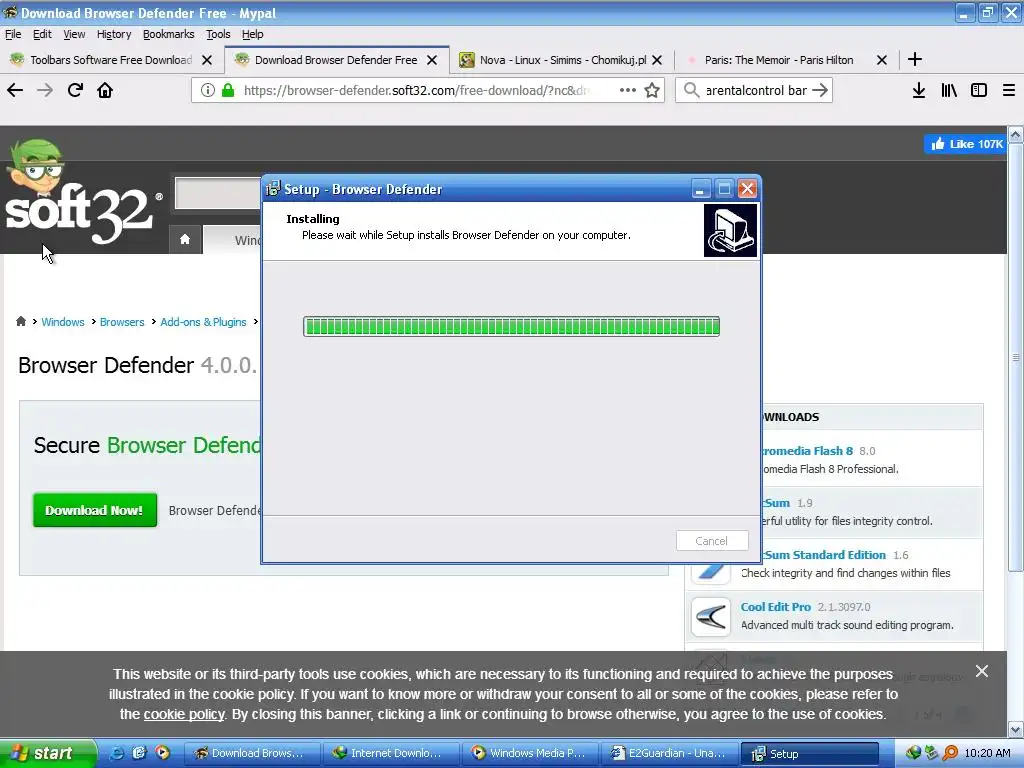Viewport: 1024px width, 768px height.
Task: Open the Help menu
Action: click(252, 34)
